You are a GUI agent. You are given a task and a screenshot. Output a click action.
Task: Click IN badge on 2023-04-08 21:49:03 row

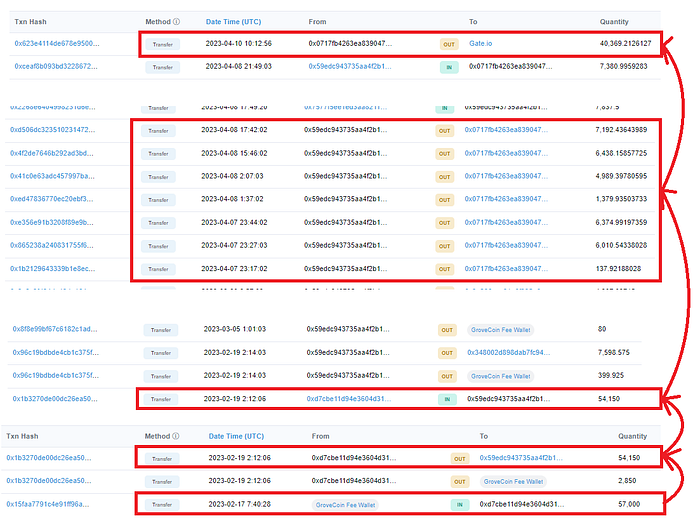[449, 67]
